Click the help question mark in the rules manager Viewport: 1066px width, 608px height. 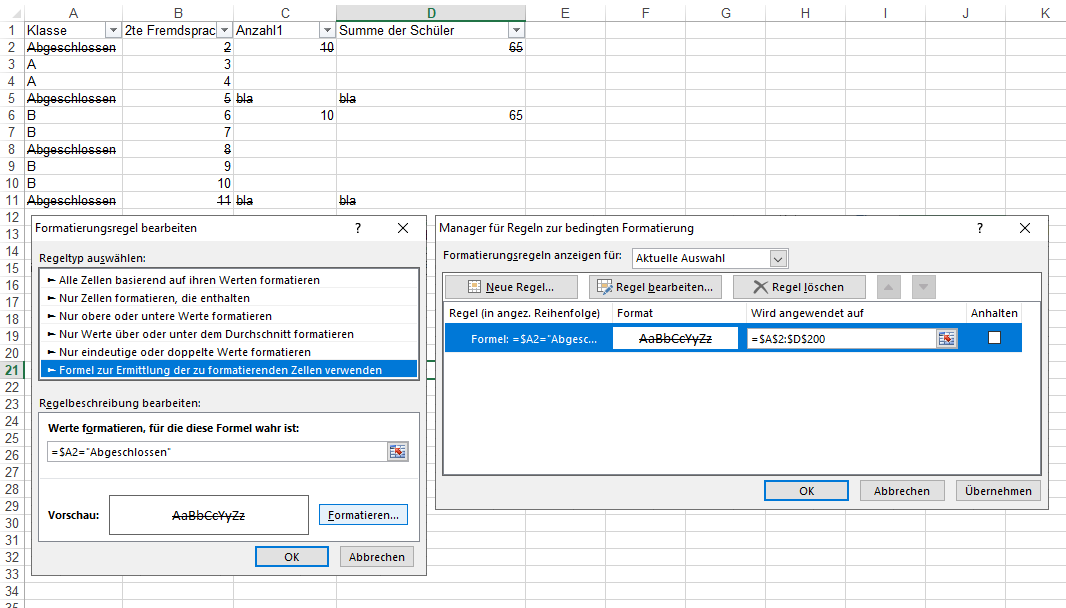979,228
